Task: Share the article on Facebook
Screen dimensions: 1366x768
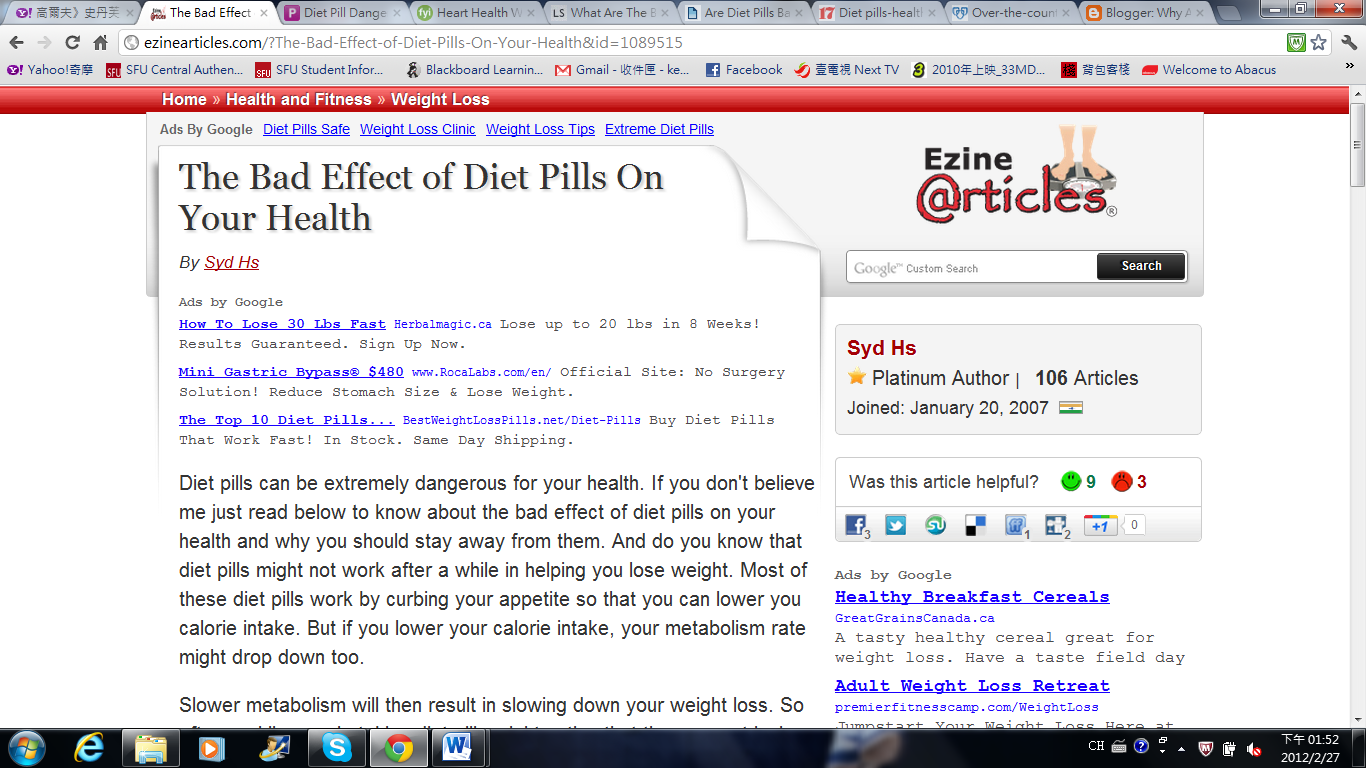Action: [856, 524]
